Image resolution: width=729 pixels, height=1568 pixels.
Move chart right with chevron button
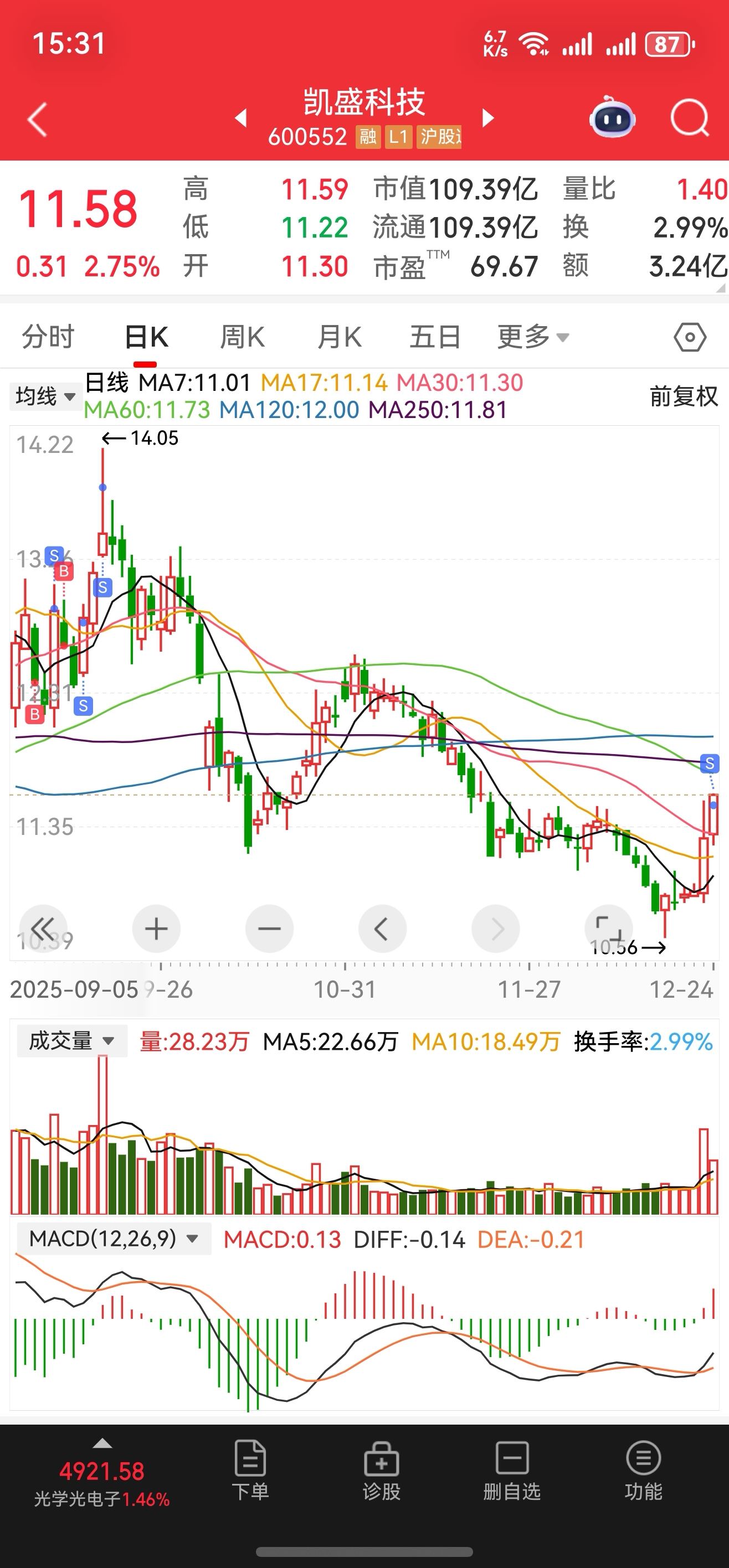[496, 929]
